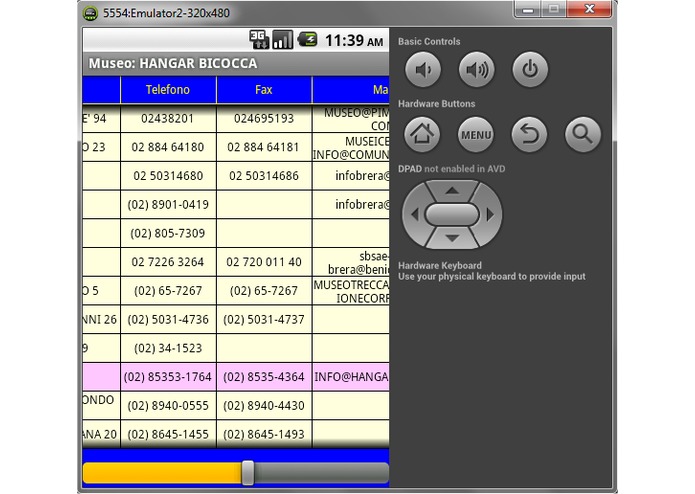Select telephone cell 02438201
The width and height of the screenshot is (695, 494).
coord(168,118)
